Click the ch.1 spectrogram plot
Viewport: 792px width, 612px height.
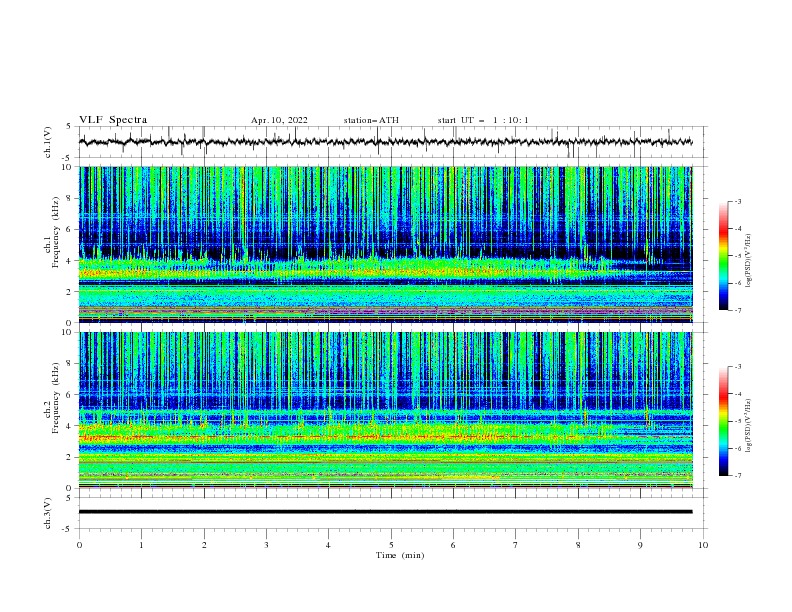click(385, 244)
